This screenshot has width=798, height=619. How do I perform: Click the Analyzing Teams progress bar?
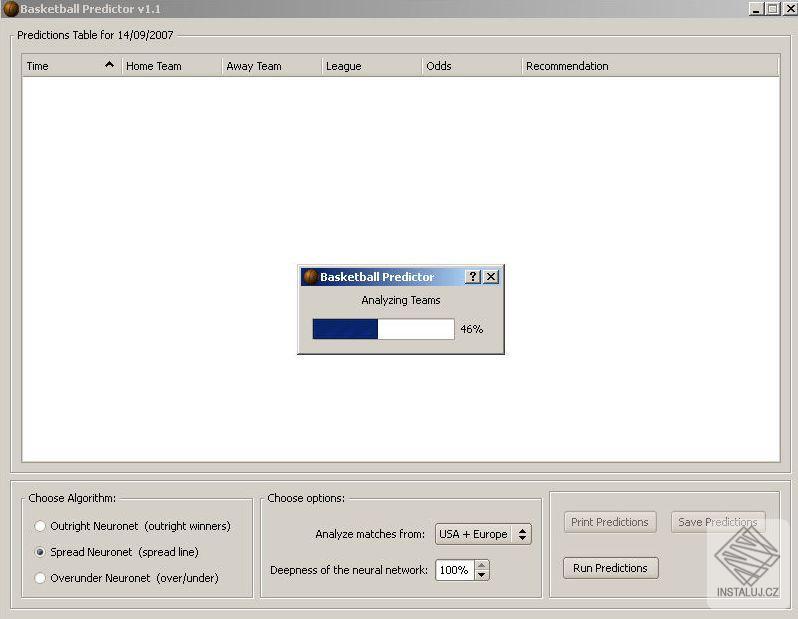[383, 329]
